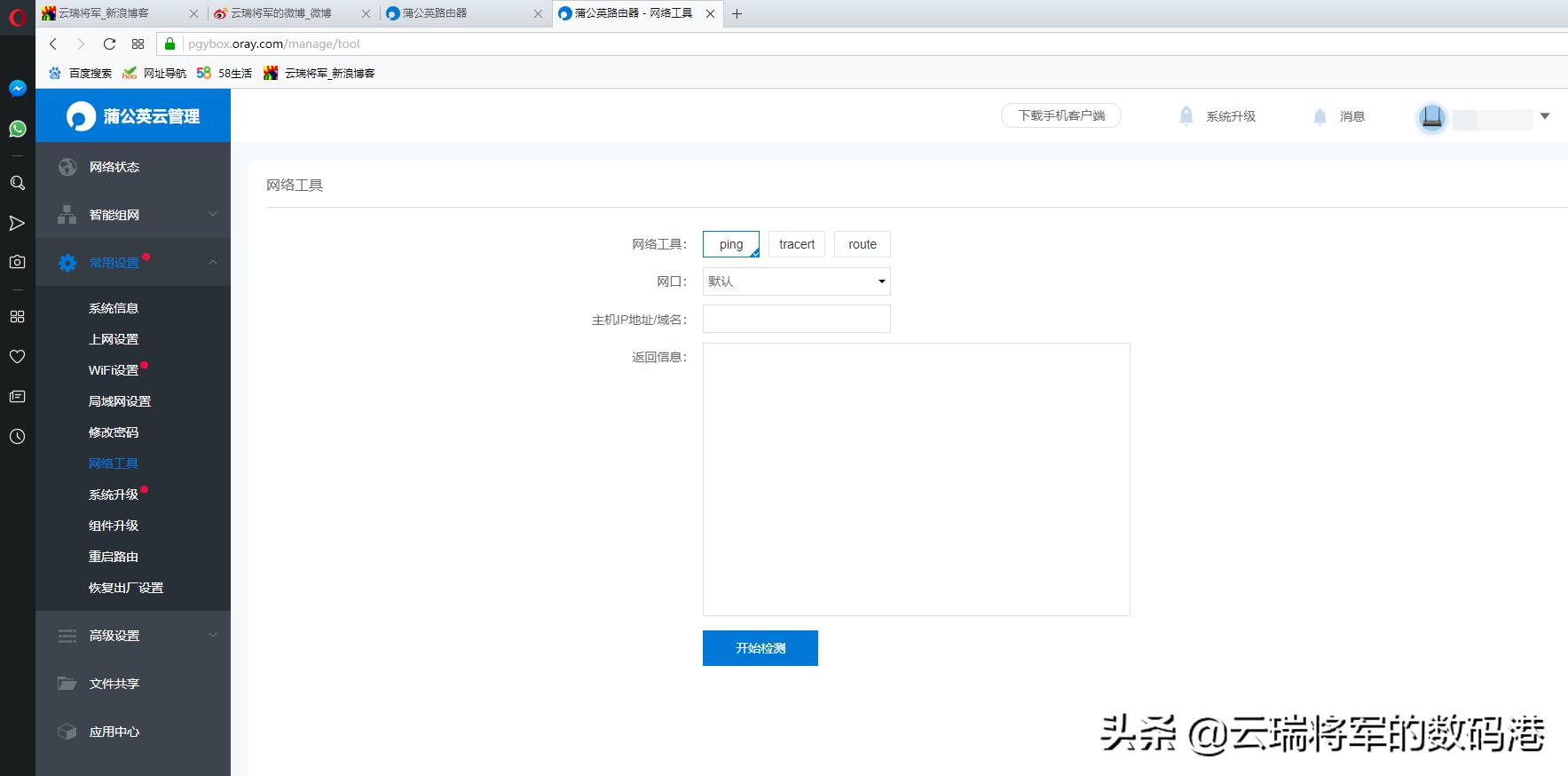This screenshot has width=1568, height=776.
Task: Go forward with browser arrow
Action: 81,44
